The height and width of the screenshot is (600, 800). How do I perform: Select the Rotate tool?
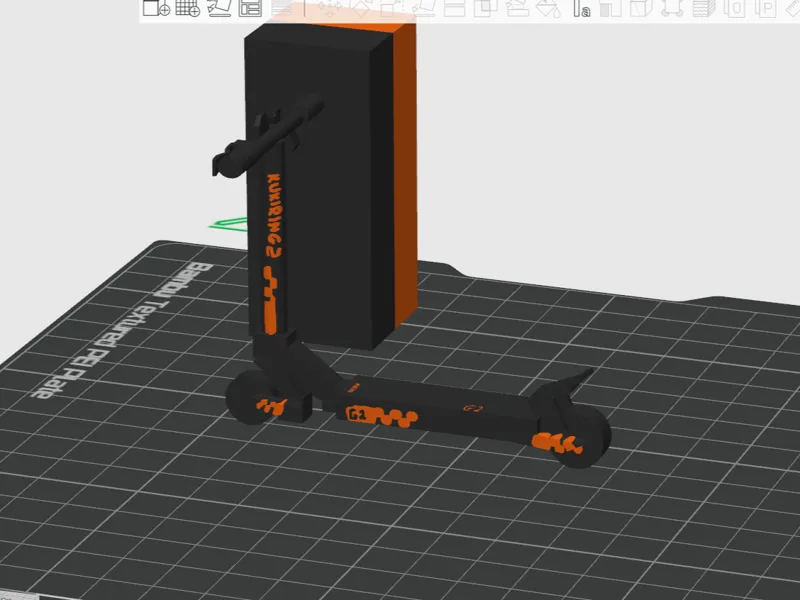361,8
